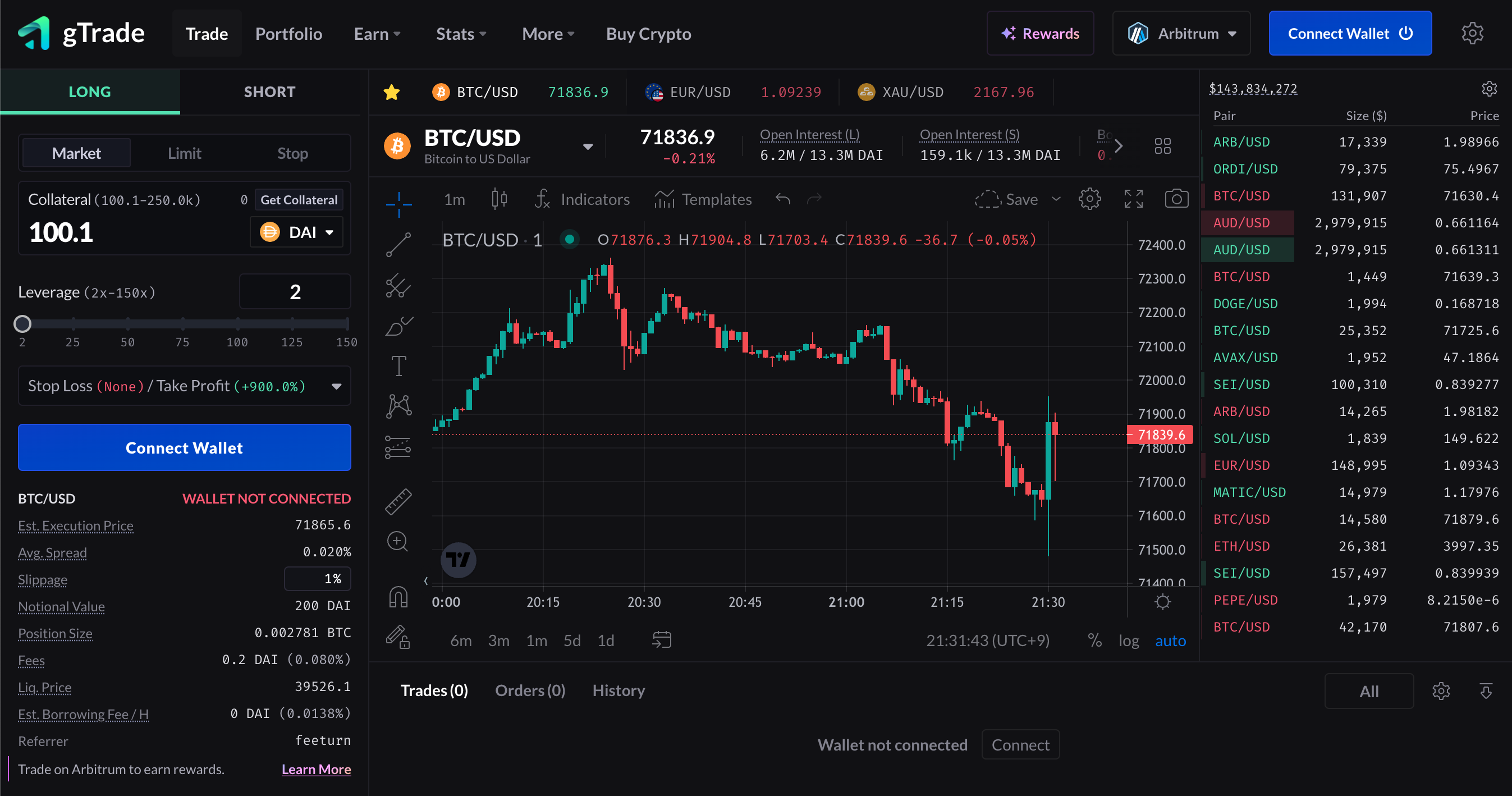Take a chart snapshot with camera icon

pos(1176,199)
